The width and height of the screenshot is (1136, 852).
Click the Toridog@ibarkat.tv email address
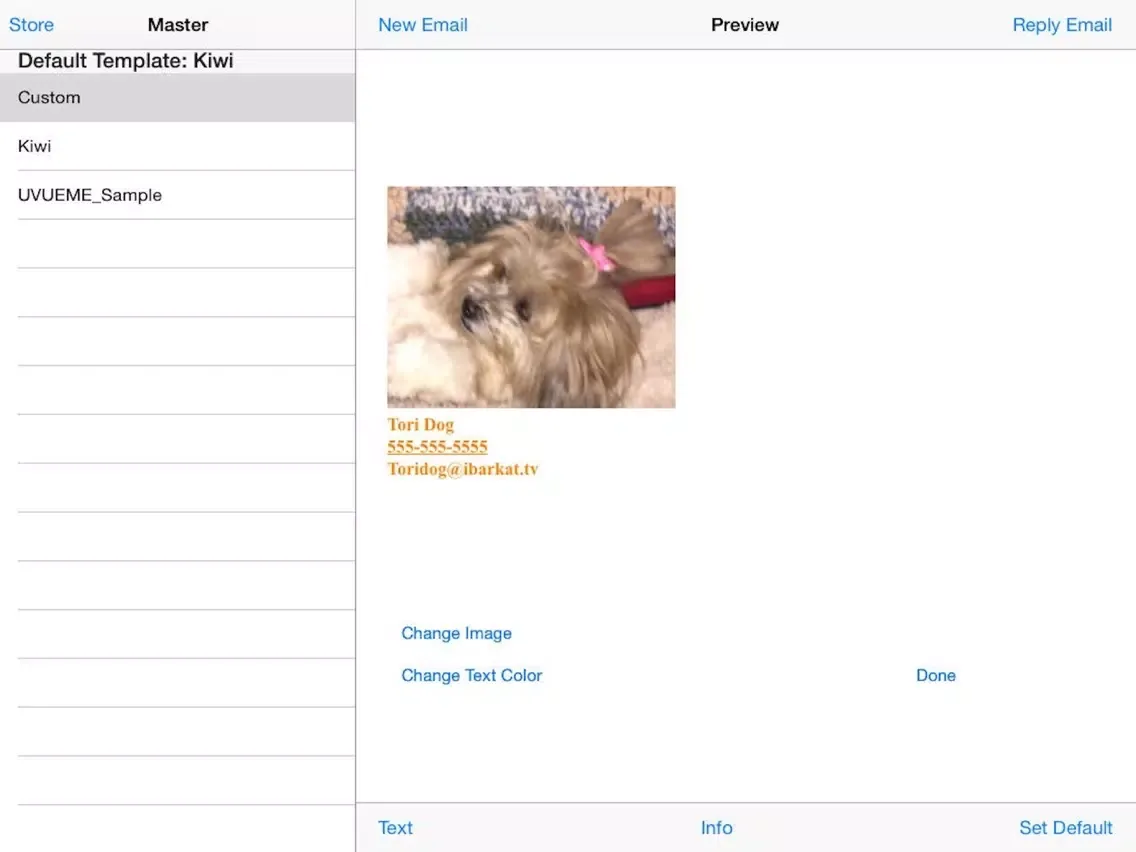tap(462, 469)
